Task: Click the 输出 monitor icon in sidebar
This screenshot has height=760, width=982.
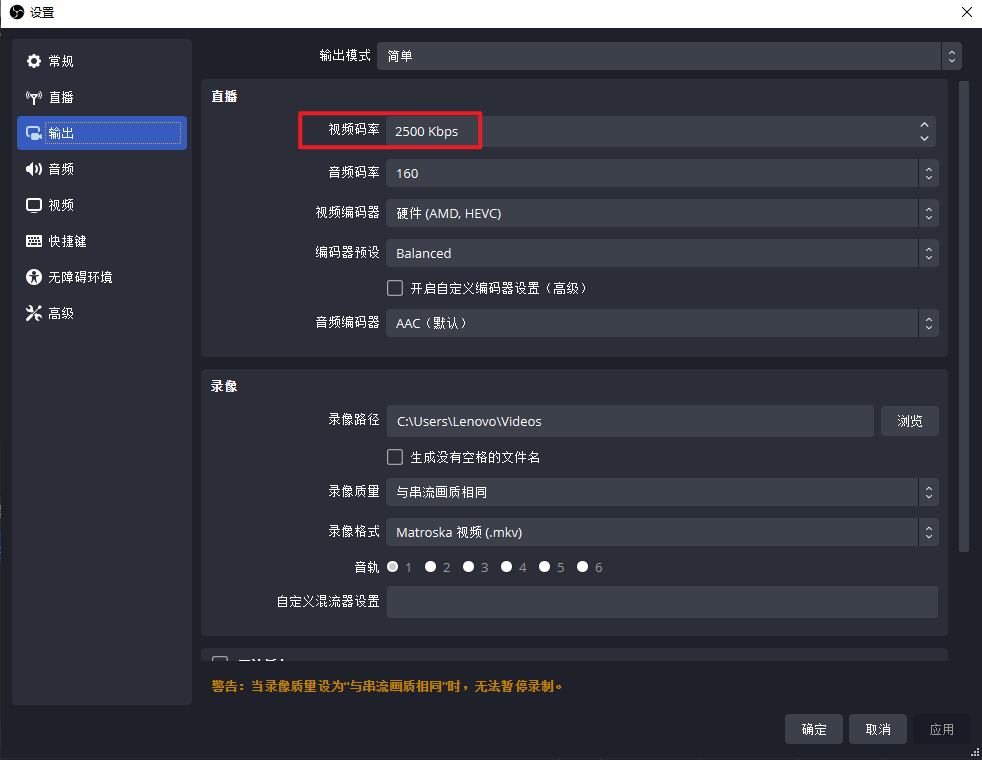Action: tap(34, 133)
